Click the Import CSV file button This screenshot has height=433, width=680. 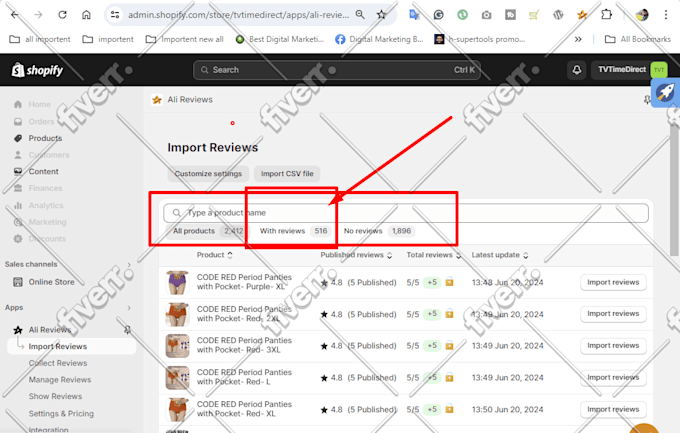pyautogui.click(x=287, y=174)
